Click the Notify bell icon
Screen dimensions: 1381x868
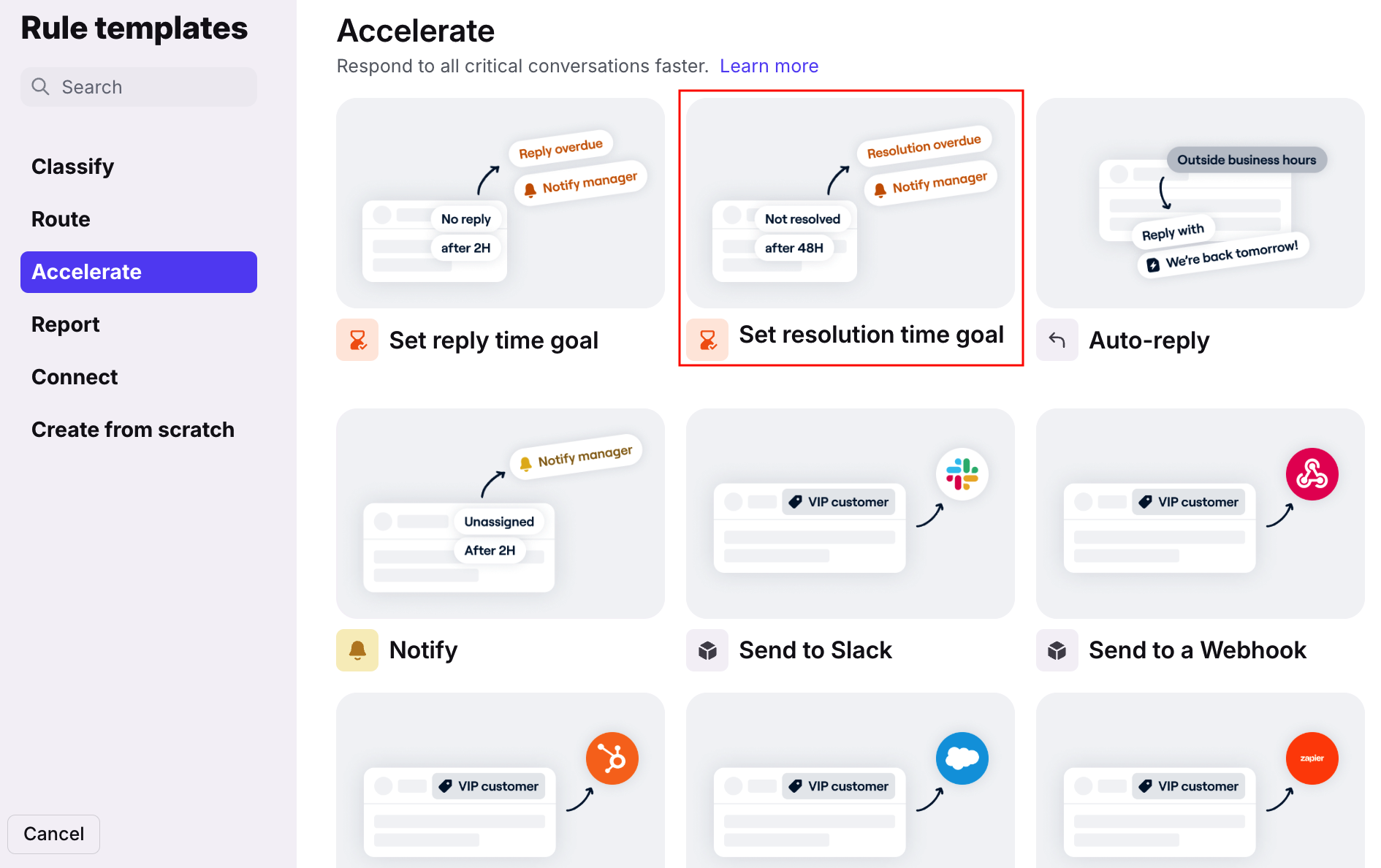(357, 650)
